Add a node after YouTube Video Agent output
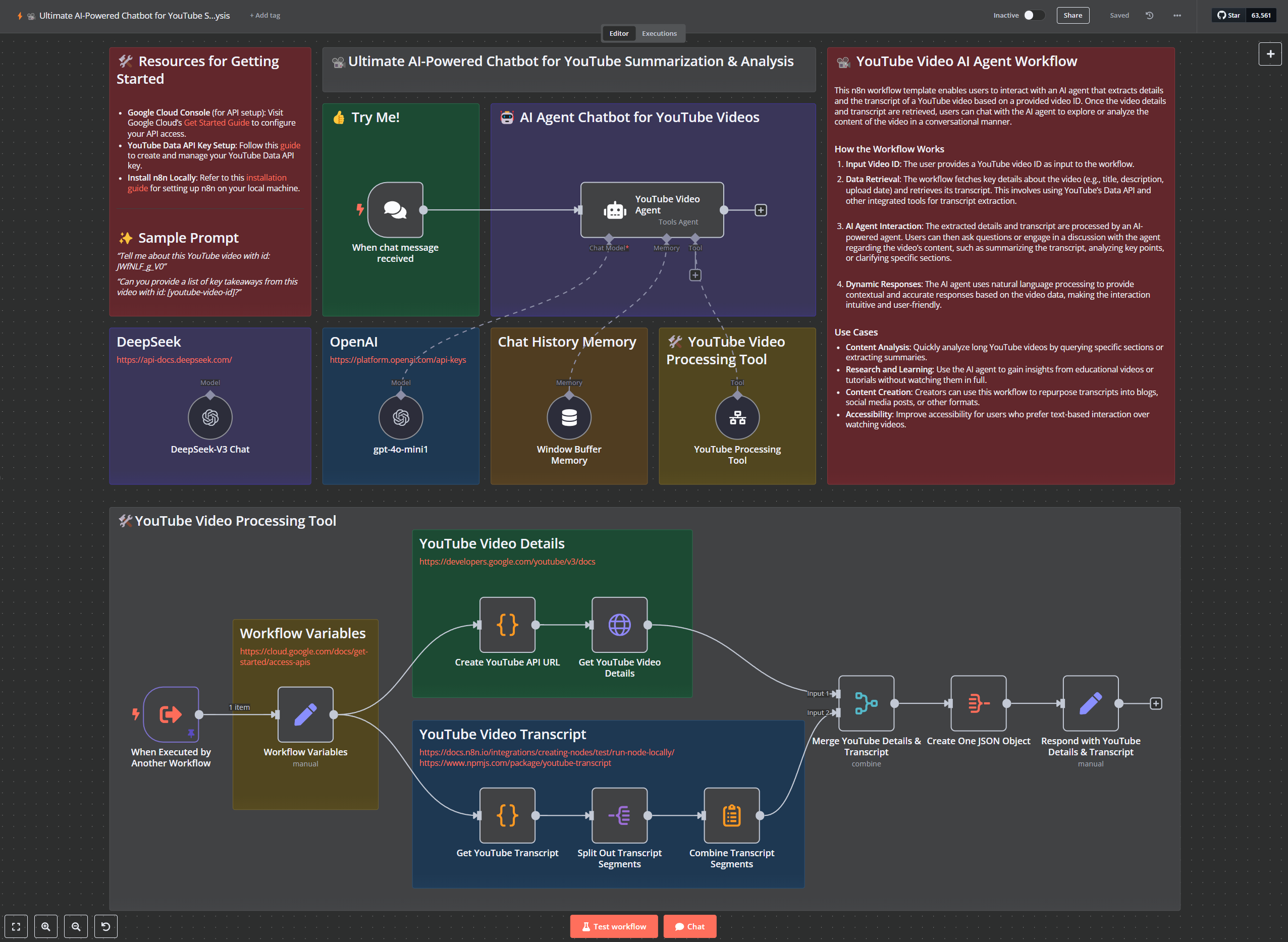 761,210
